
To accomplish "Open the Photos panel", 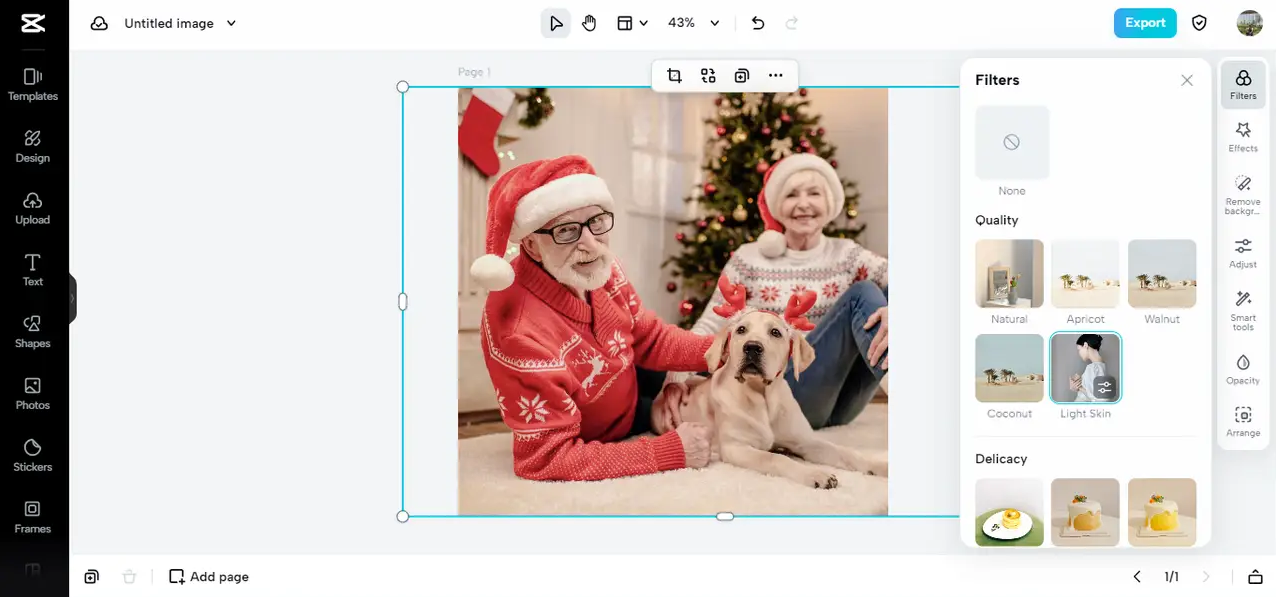I will click(x=33, y=394).
